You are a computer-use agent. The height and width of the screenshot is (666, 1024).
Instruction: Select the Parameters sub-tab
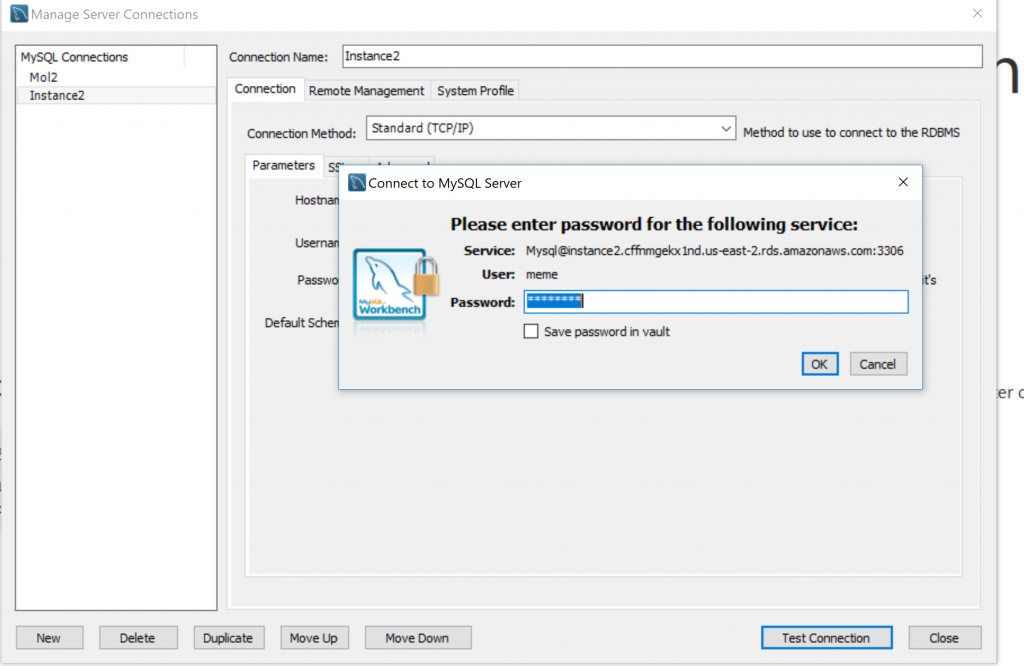[283, 165]
